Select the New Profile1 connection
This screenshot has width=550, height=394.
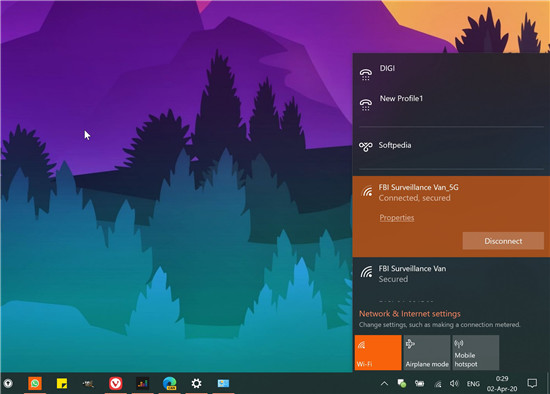451,103
